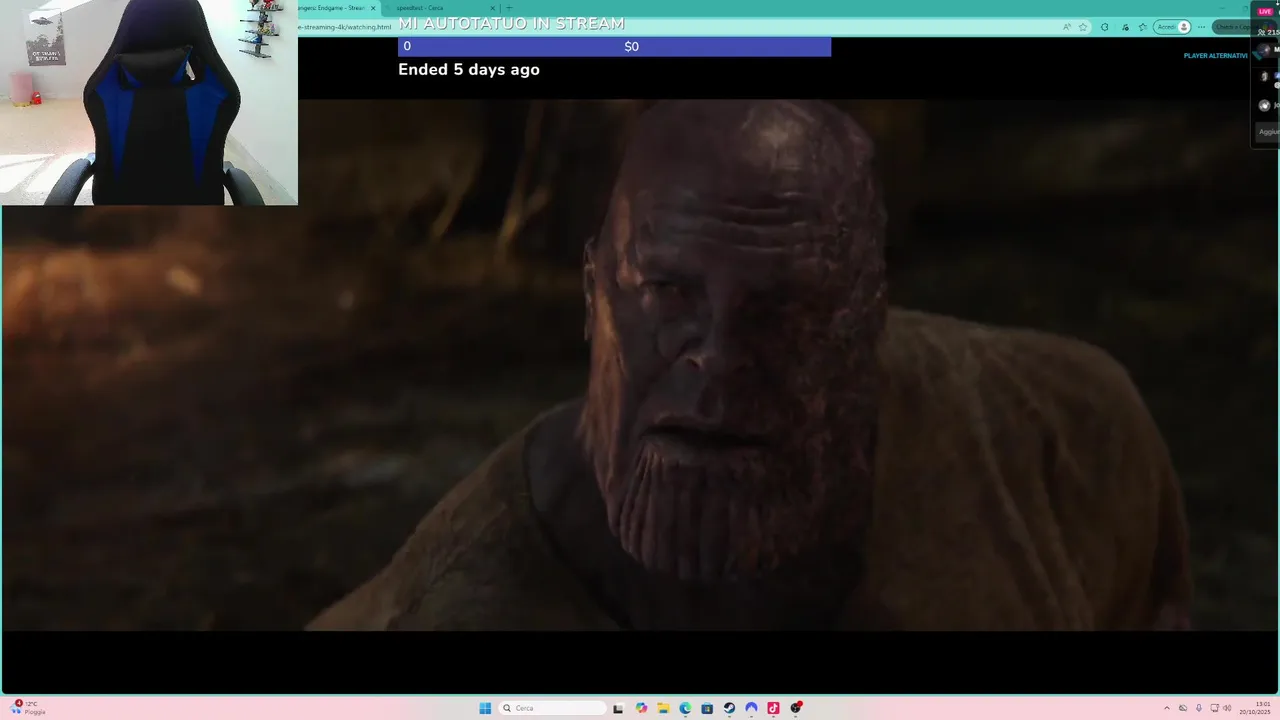Image resolution: width=1280 pixels, height=720 pixels.
Task: Show hidden system tray icons
Action: tap(1167, 708)
